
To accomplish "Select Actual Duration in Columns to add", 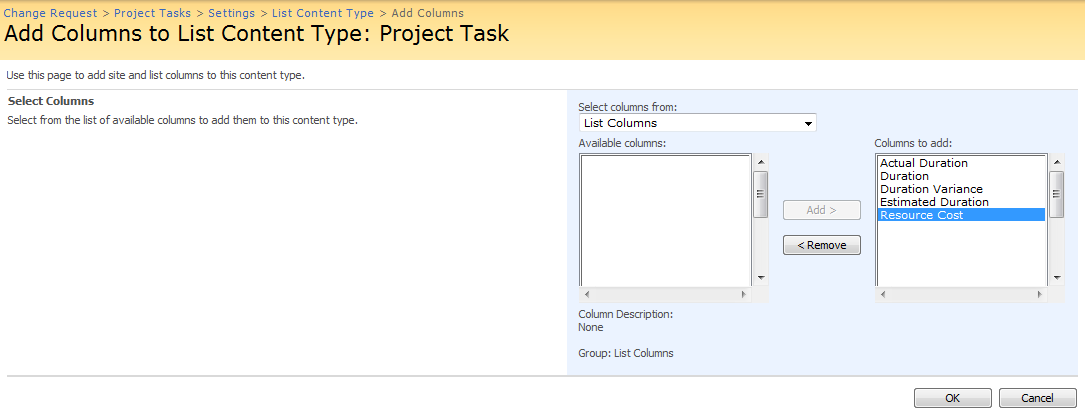I will [961, 163].
